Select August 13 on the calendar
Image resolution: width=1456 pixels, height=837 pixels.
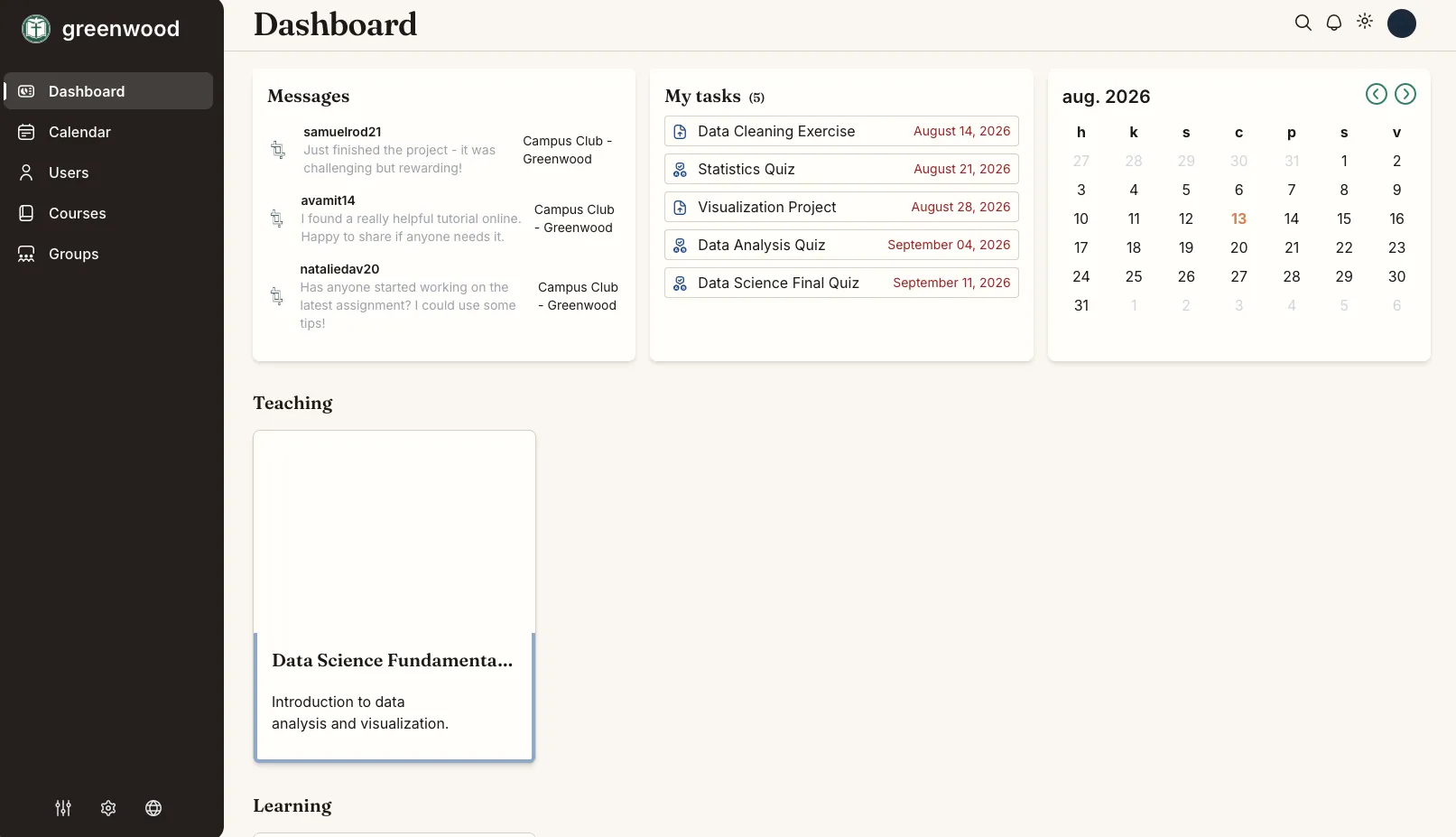point(1238,219)
